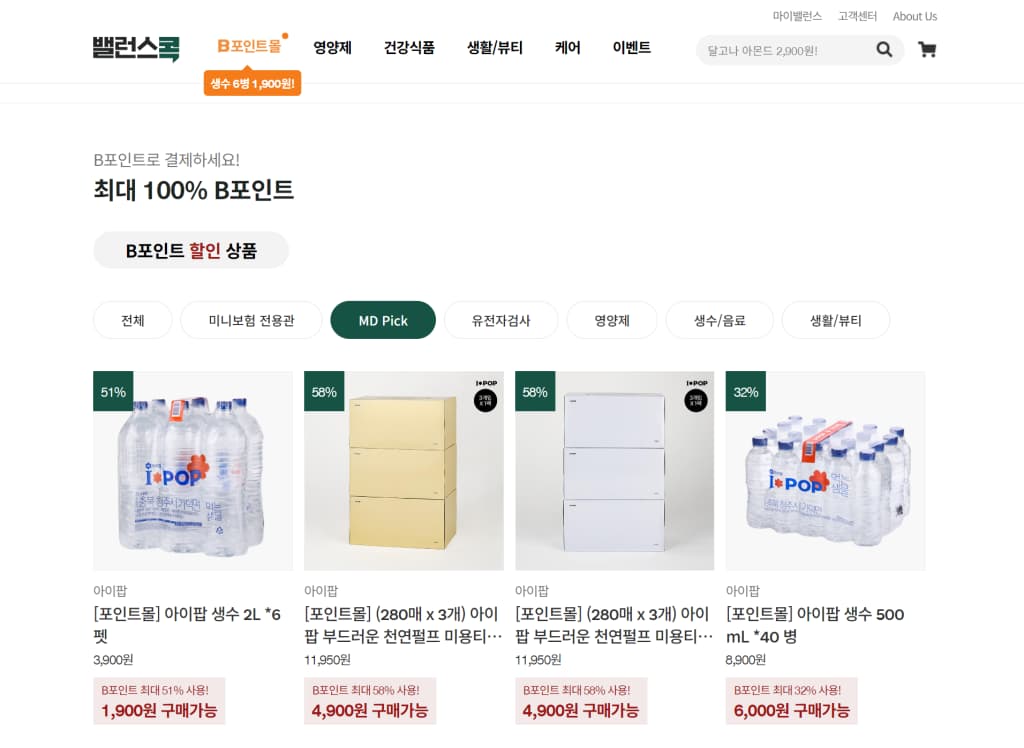1024x748 pixels.
Task: Open the search using the magnifier icon
Action: (x=884, y=48)
